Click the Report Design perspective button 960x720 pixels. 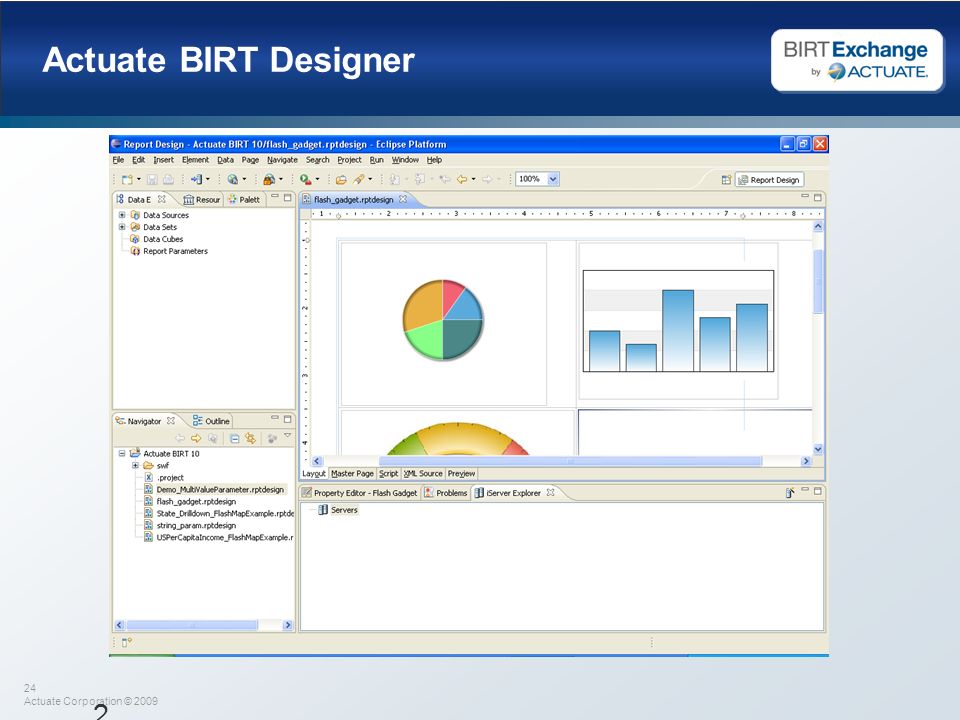[x=769, y=180]
